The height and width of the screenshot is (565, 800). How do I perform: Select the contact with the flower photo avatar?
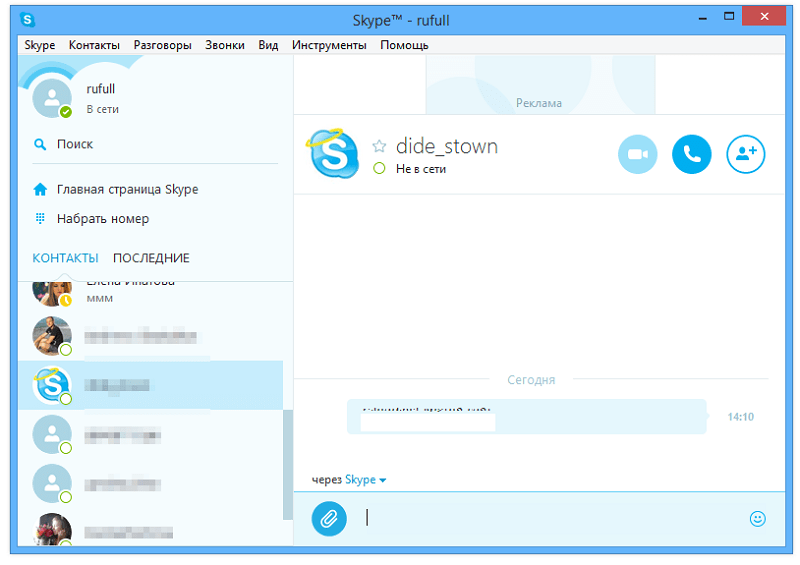pos(151,528)
